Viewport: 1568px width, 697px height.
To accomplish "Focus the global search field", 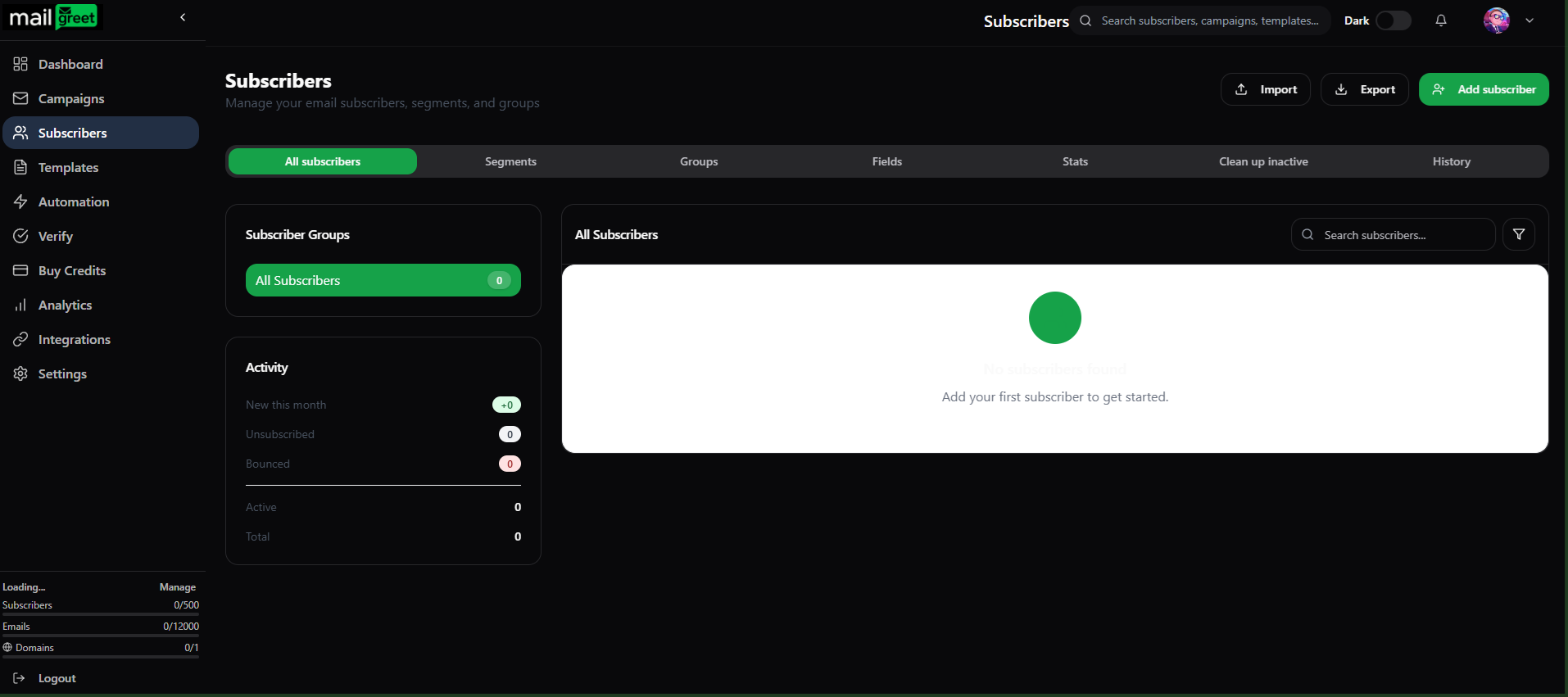I will [1201, 20].
